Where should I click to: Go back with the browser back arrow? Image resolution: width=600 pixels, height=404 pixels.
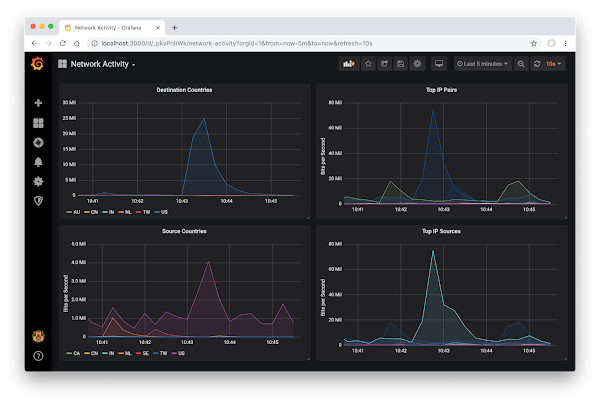pos(34,43)
